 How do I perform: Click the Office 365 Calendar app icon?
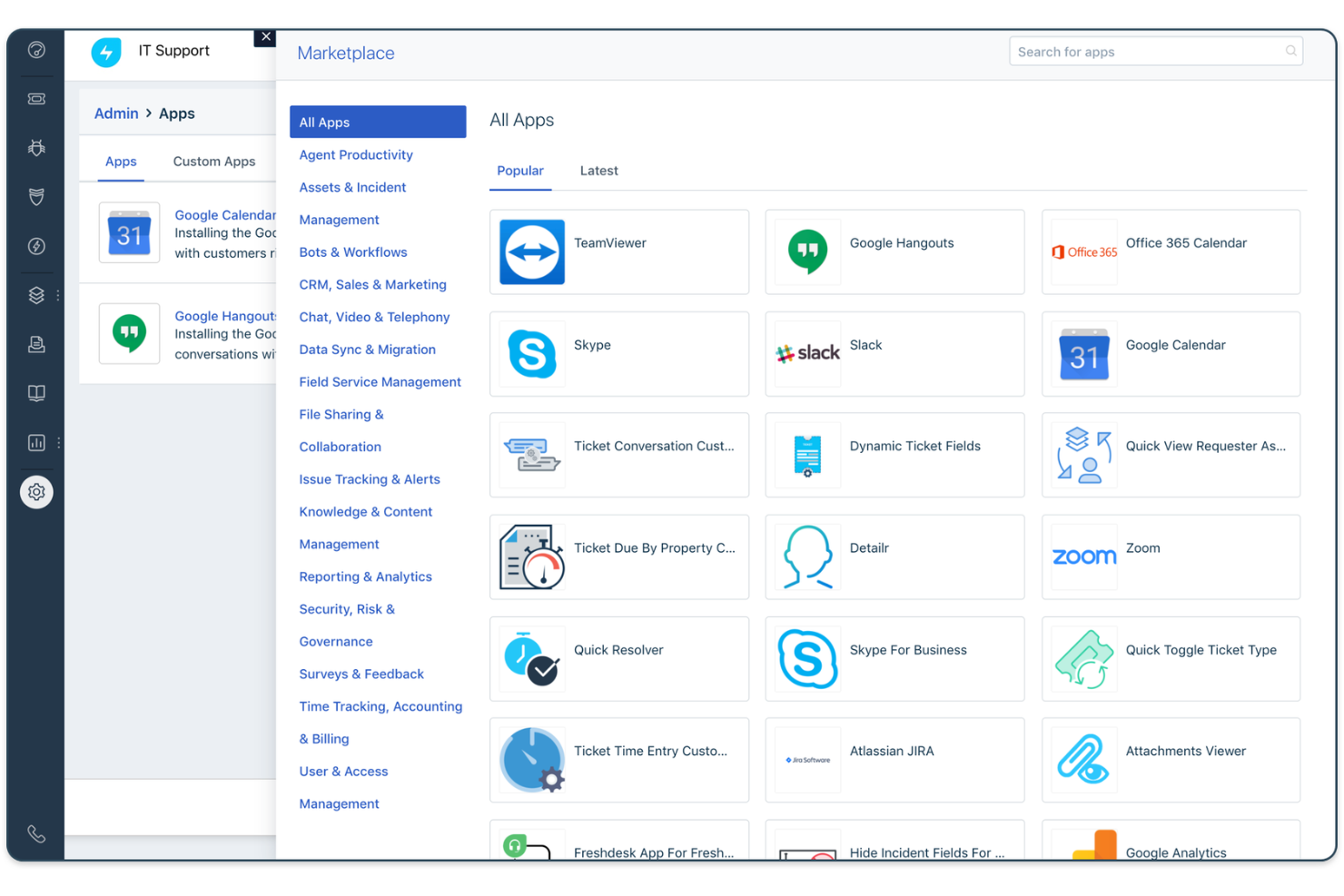[1083, 252]
